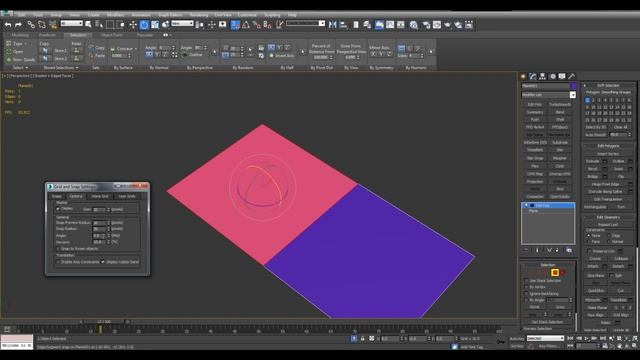Click the Pin Stack icon below modifier stack
Screen dimensions: 640x360
(x=526, y=250)
